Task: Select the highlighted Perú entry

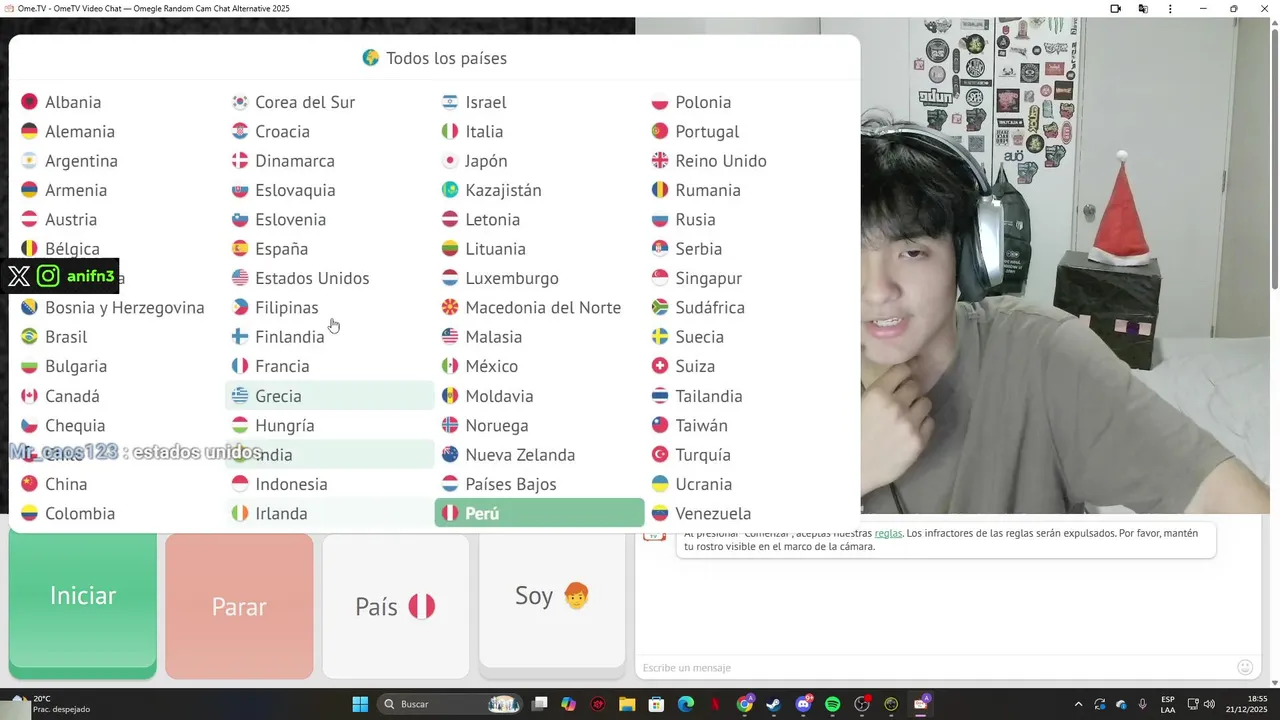Action: (539, 513)
